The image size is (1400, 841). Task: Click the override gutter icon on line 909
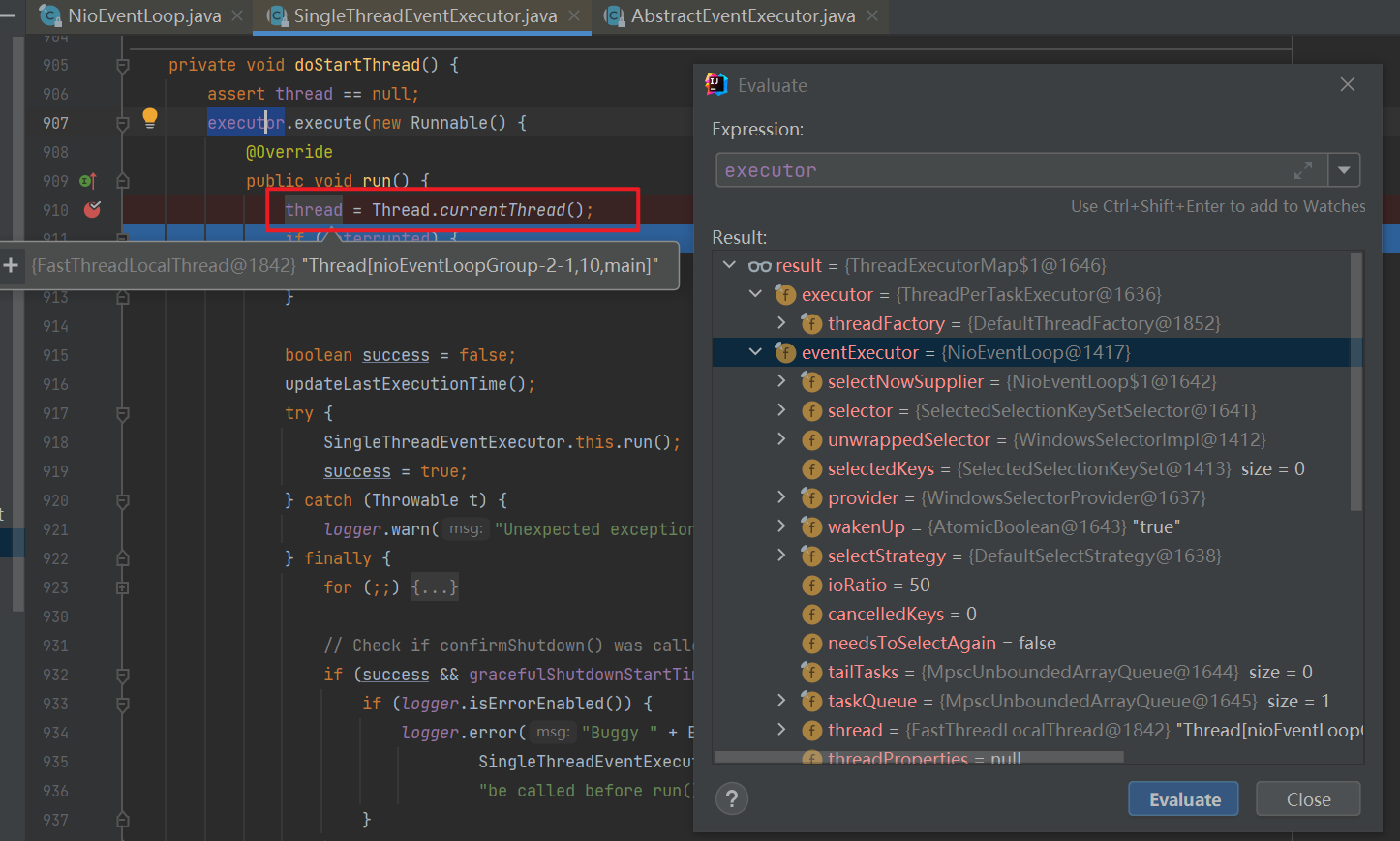(87, 181)
